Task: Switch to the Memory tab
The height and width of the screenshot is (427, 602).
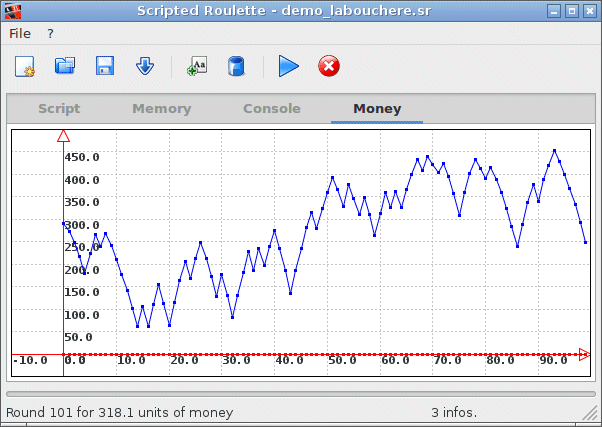Action: (x=162, y=109)
